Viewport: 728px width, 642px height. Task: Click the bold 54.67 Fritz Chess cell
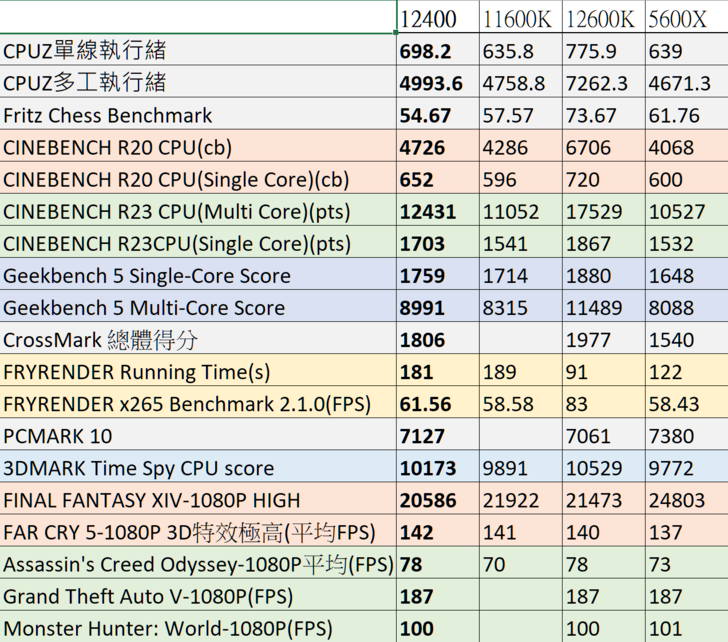click(438, 113)
